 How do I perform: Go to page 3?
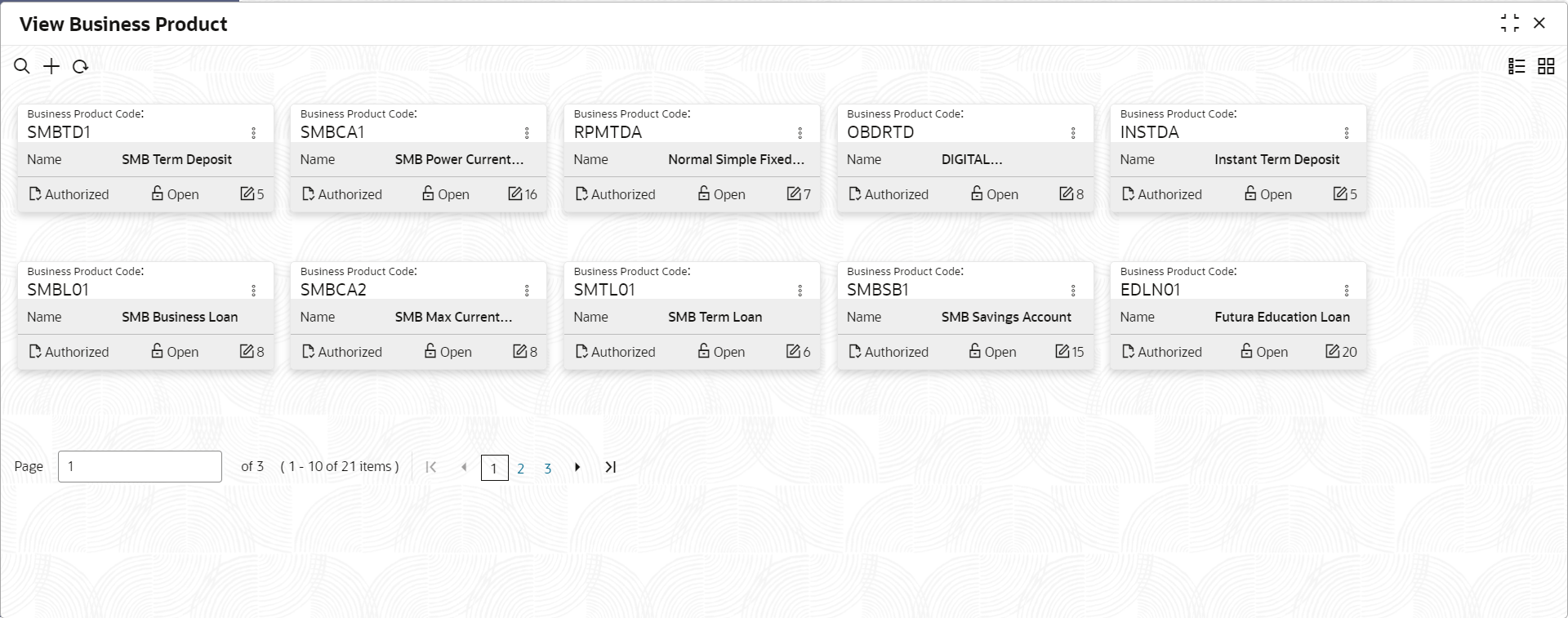click(x=548, y=469)
